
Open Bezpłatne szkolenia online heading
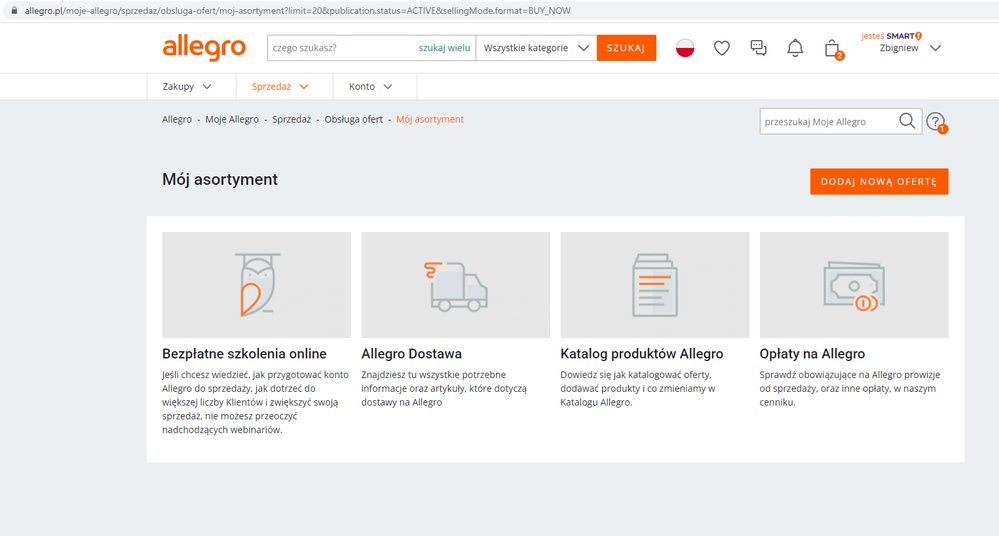point(244,354)
